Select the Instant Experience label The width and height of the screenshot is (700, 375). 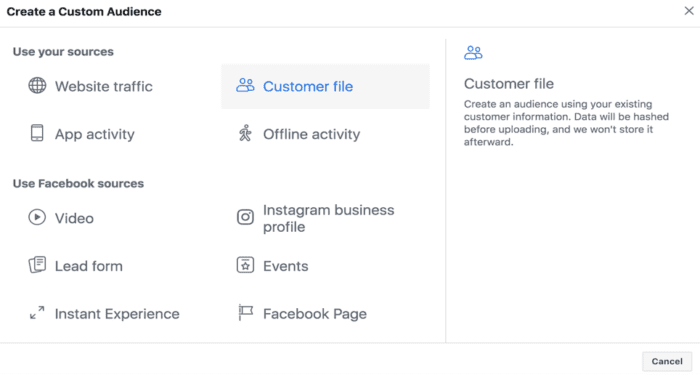pos(117,314)
